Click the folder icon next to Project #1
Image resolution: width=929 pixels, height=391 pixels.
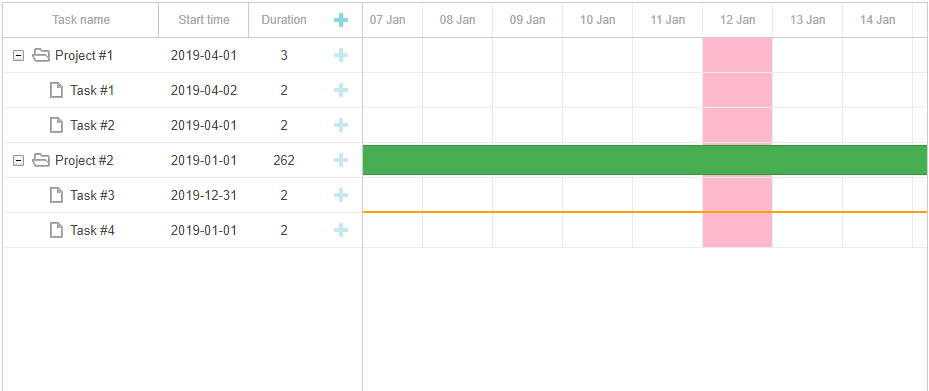coord(41,56)
